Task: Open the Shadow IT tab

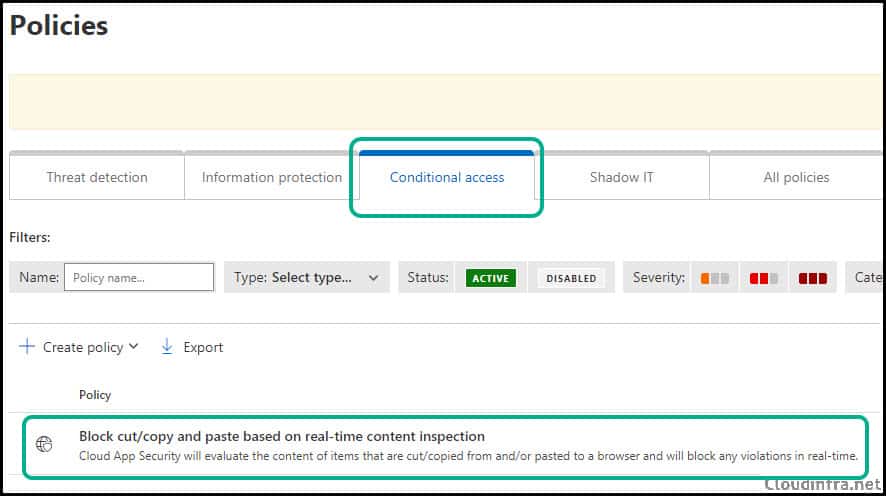Action: coord(622,177)
